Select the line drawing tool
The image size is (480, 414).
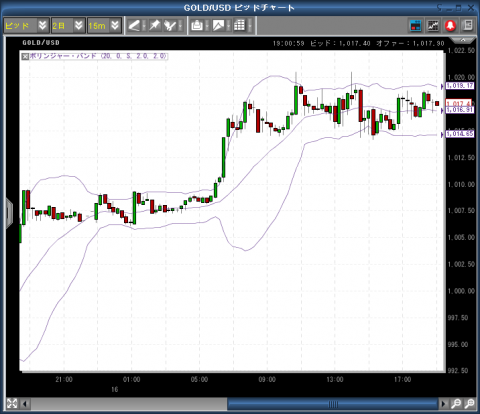click(x=134, y=26)
